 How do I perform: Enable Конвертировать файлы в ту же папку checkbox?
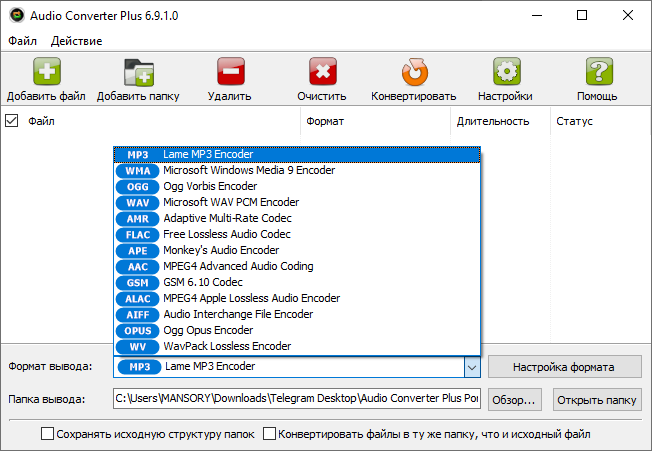pyautogui.click(x=269, y=434)
